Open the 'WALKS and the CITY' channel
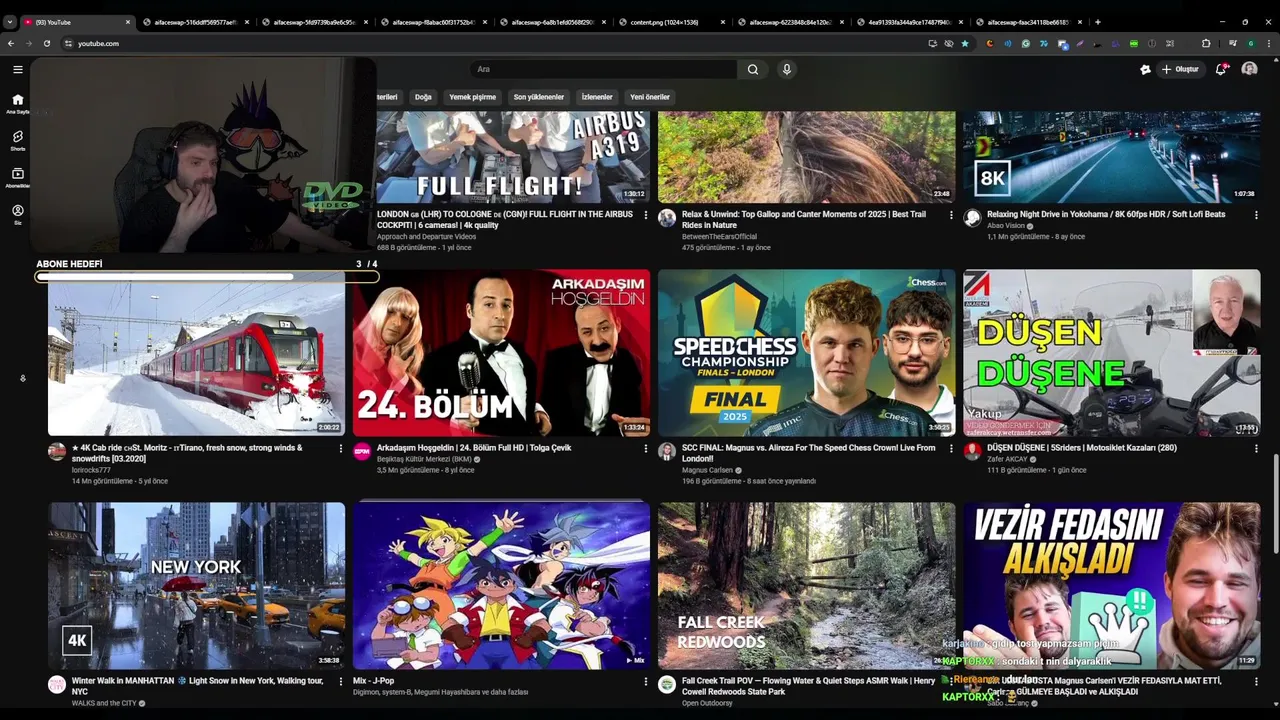Image resolution: width=1280 pixels, height=720 pixels. click(104, 703)
